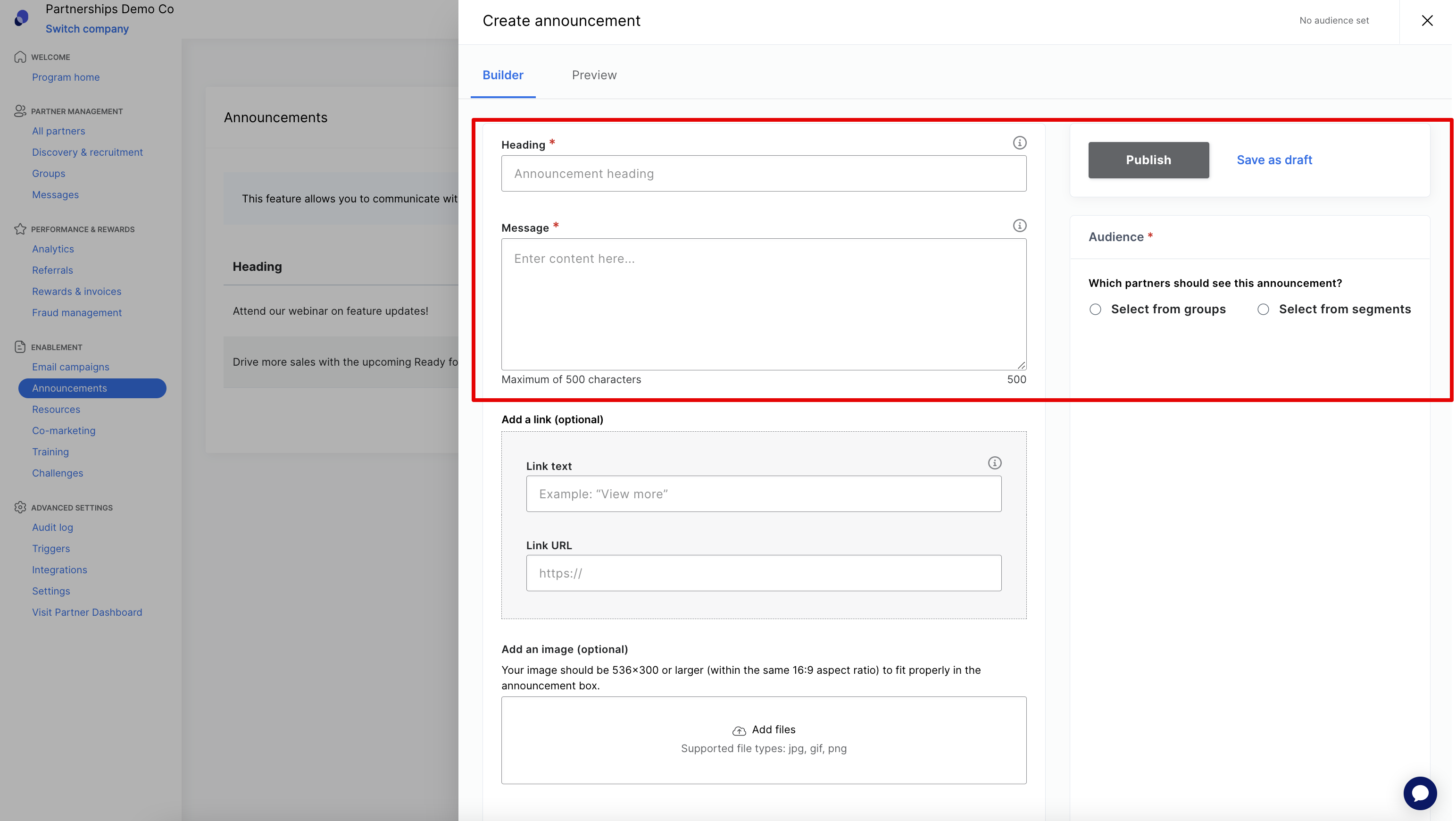Click "Attend our webinar on feature updates!" row
The image size is (1456, 821).
(341, 311)
